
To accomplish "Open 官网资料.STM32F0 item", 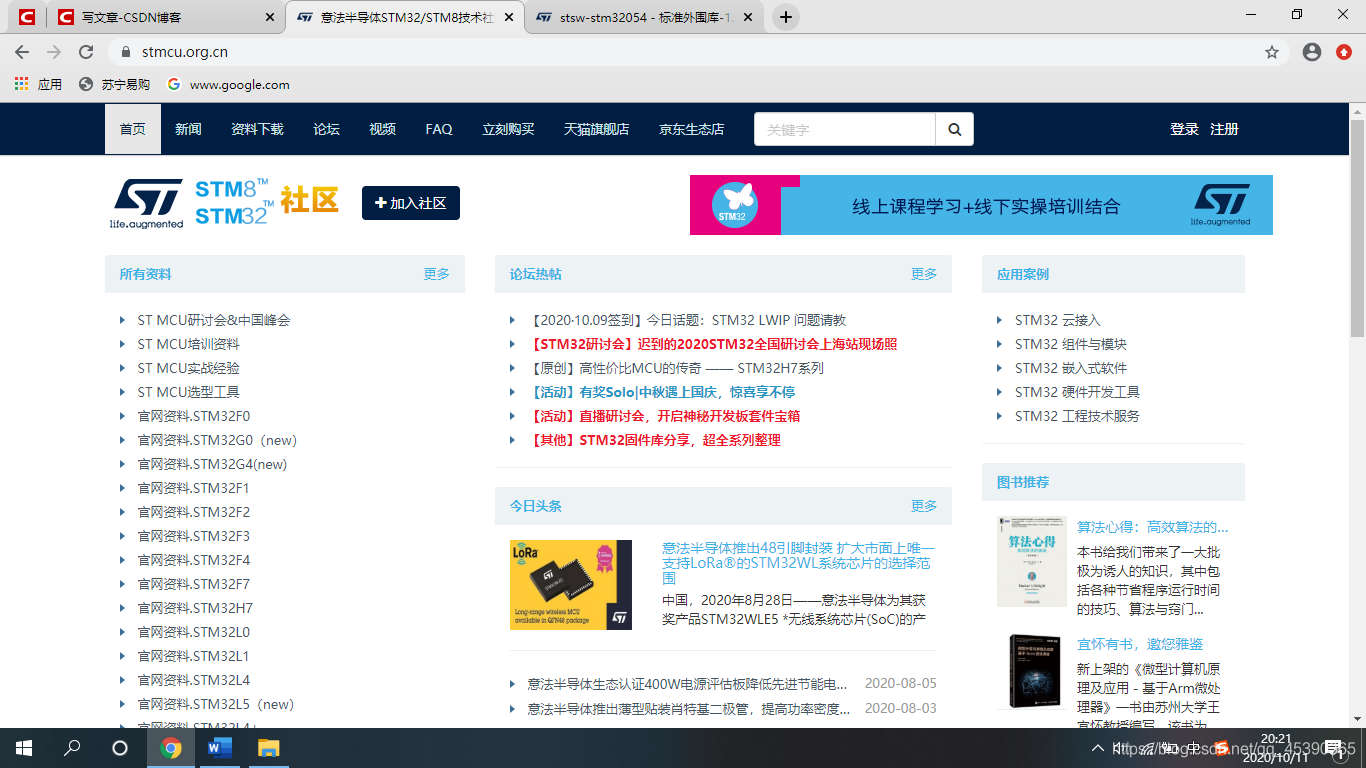I will point(193,416).
